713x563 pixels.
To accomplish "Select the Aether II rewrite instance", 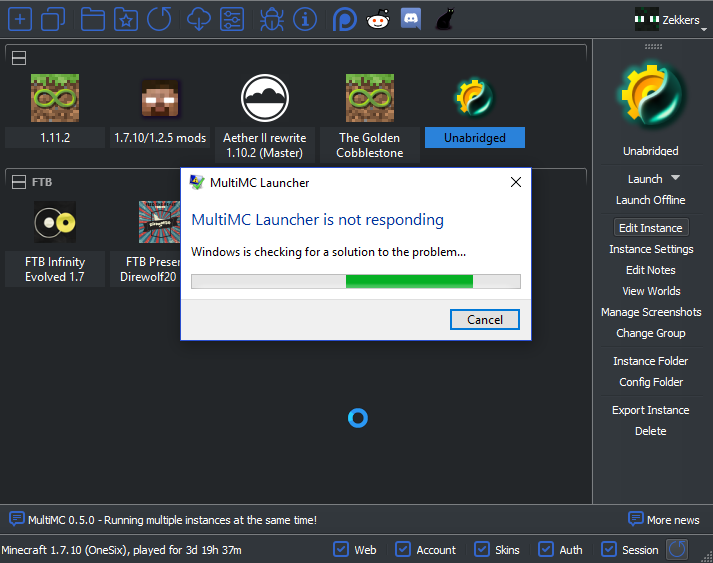I will click(x=265, y=117).
